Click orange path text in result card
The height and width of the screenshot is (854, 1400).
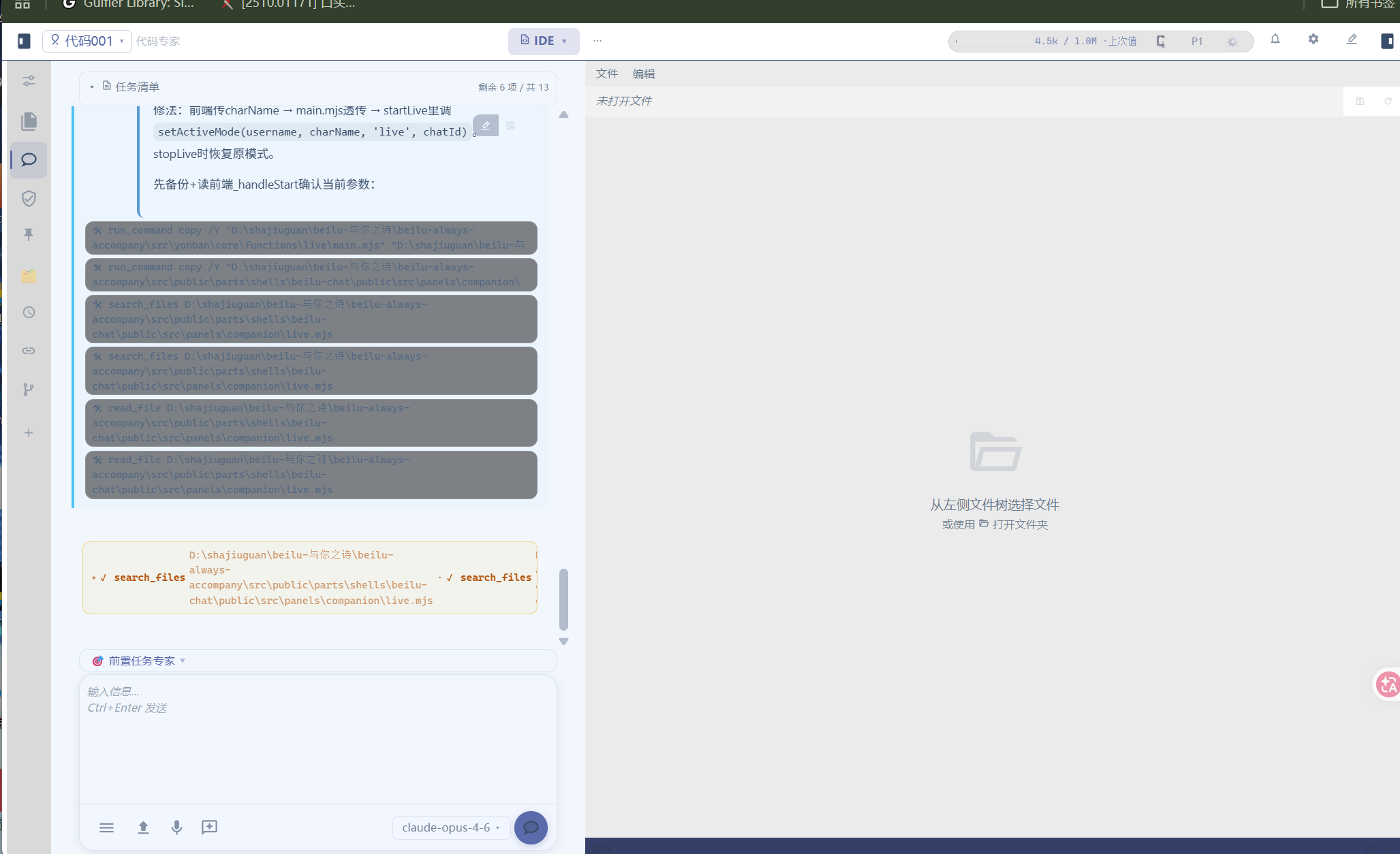(311, 578)
